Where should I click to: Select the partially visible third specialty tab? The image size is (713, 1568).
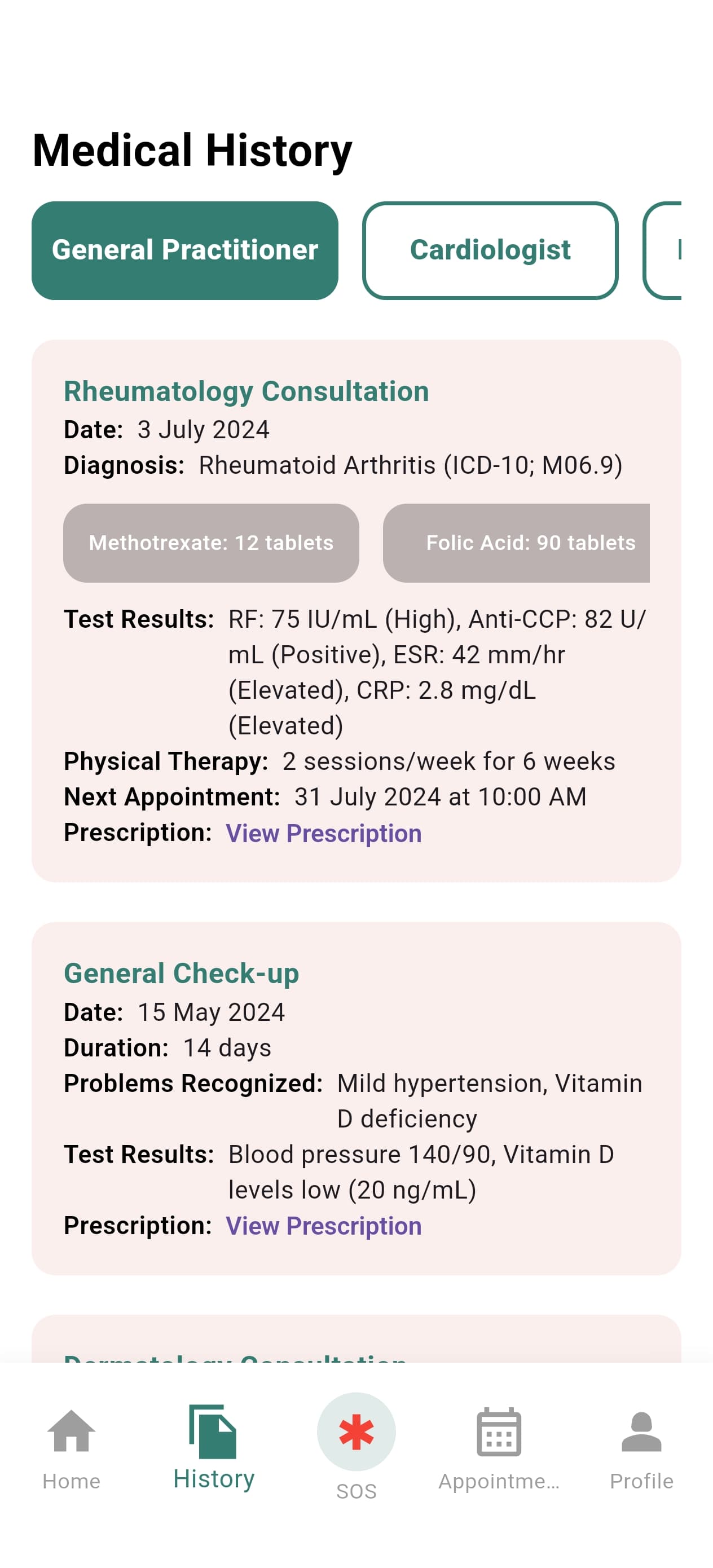coord(662,250)
